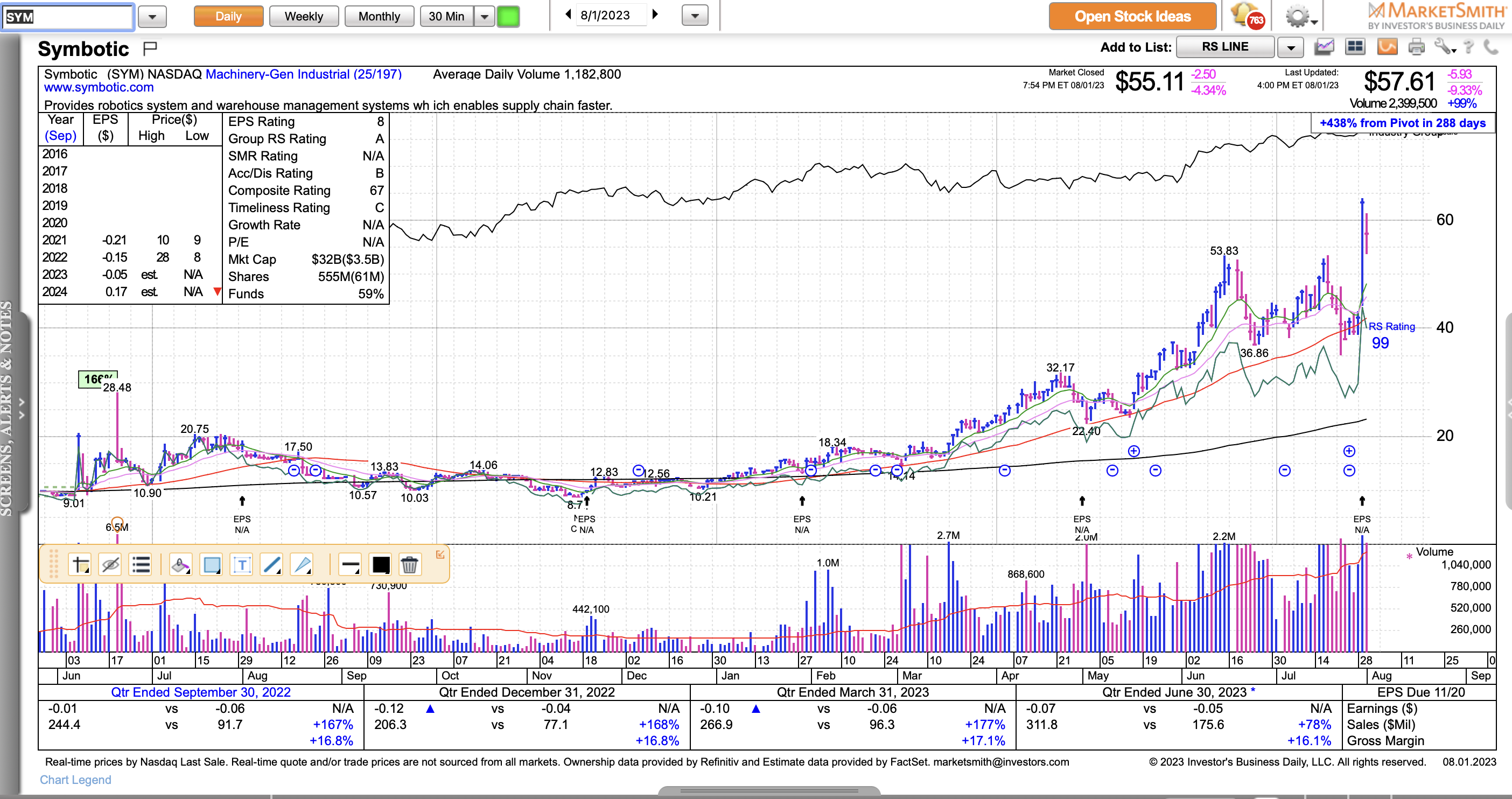The width and height of the screenshot is (1512, 799).
Task: Visit www.symbotic.com link
Action: coord(99,87)
